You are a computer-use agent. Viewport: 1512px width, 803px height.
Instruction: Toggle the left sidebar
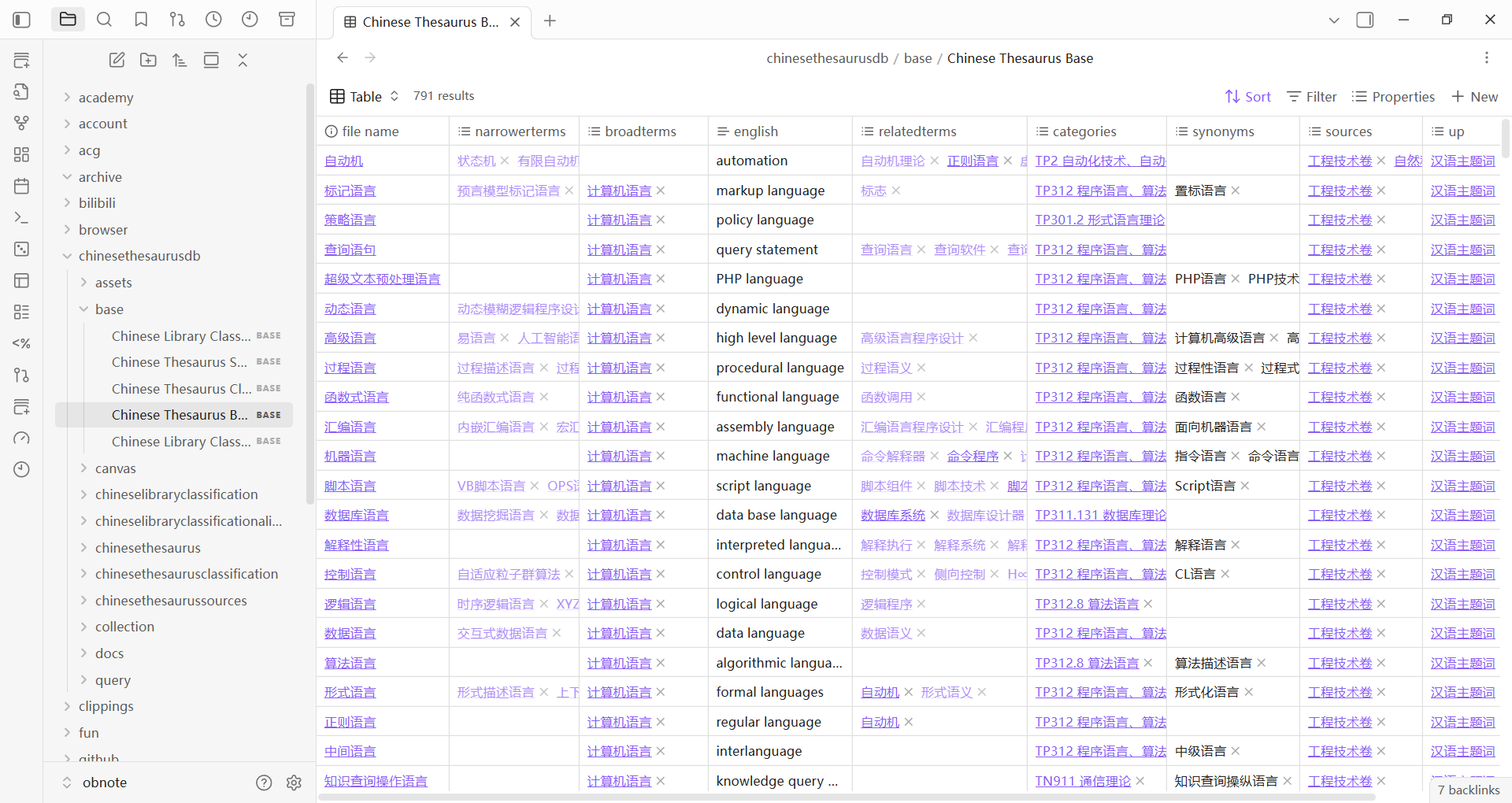(x=22, y=20)
